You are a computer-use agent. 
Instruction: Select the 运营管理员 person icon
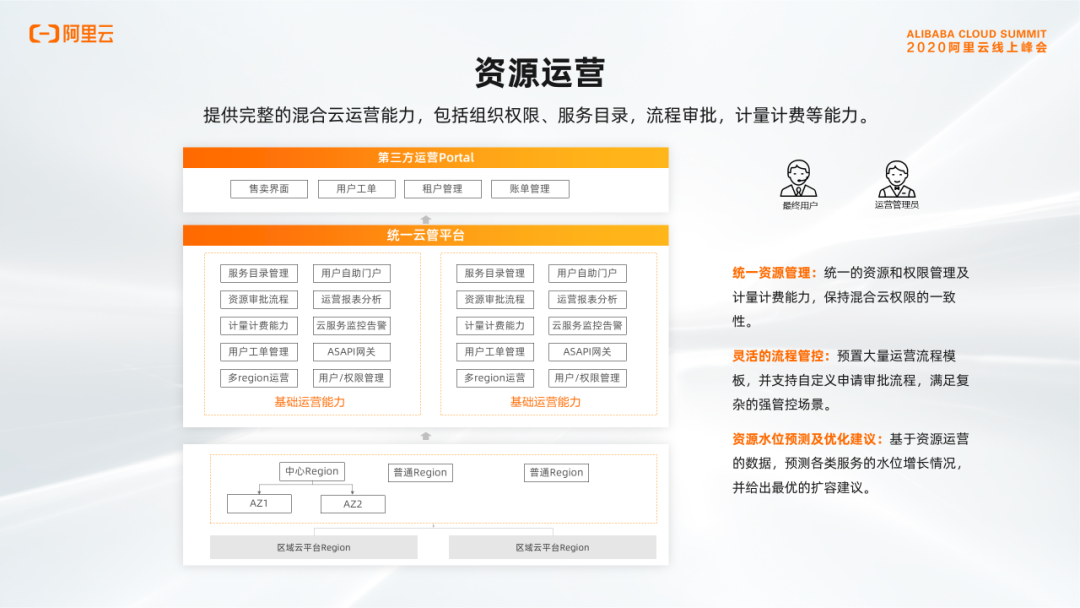tap(896, 179)
